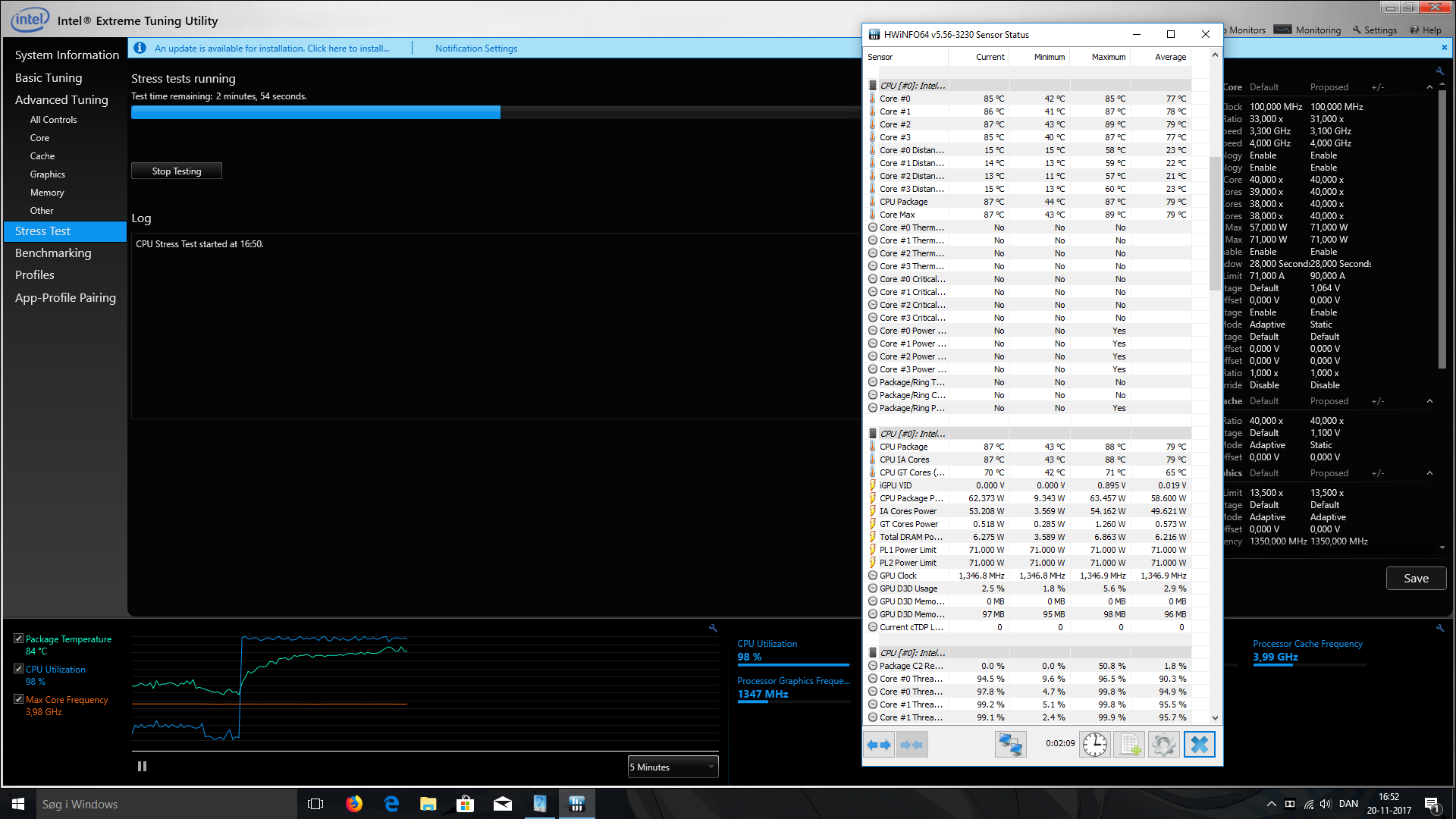The height and width of the screenshot is (819, 1456).
Task: Select the Stress Test sidebar item
Action: (x=65, y=231)
